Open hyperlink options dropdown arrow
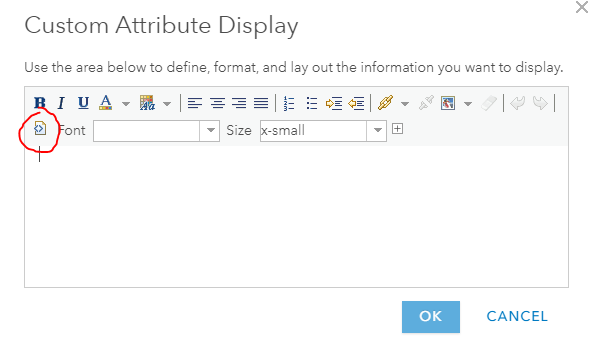 (x=405, y=104)
